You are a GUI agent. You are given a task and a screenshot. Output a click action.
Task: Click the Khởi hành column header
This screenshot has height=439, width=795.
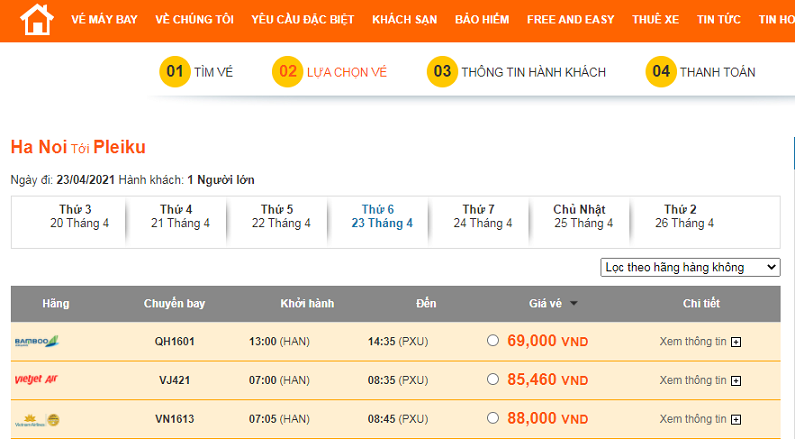(307, 304)
